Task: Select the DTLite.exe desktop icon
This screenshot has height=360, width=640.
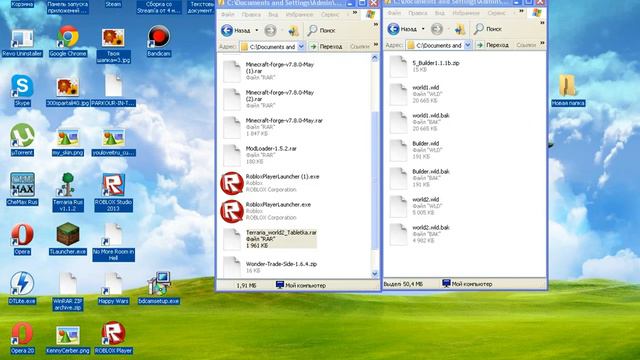Action: (22, 289)
